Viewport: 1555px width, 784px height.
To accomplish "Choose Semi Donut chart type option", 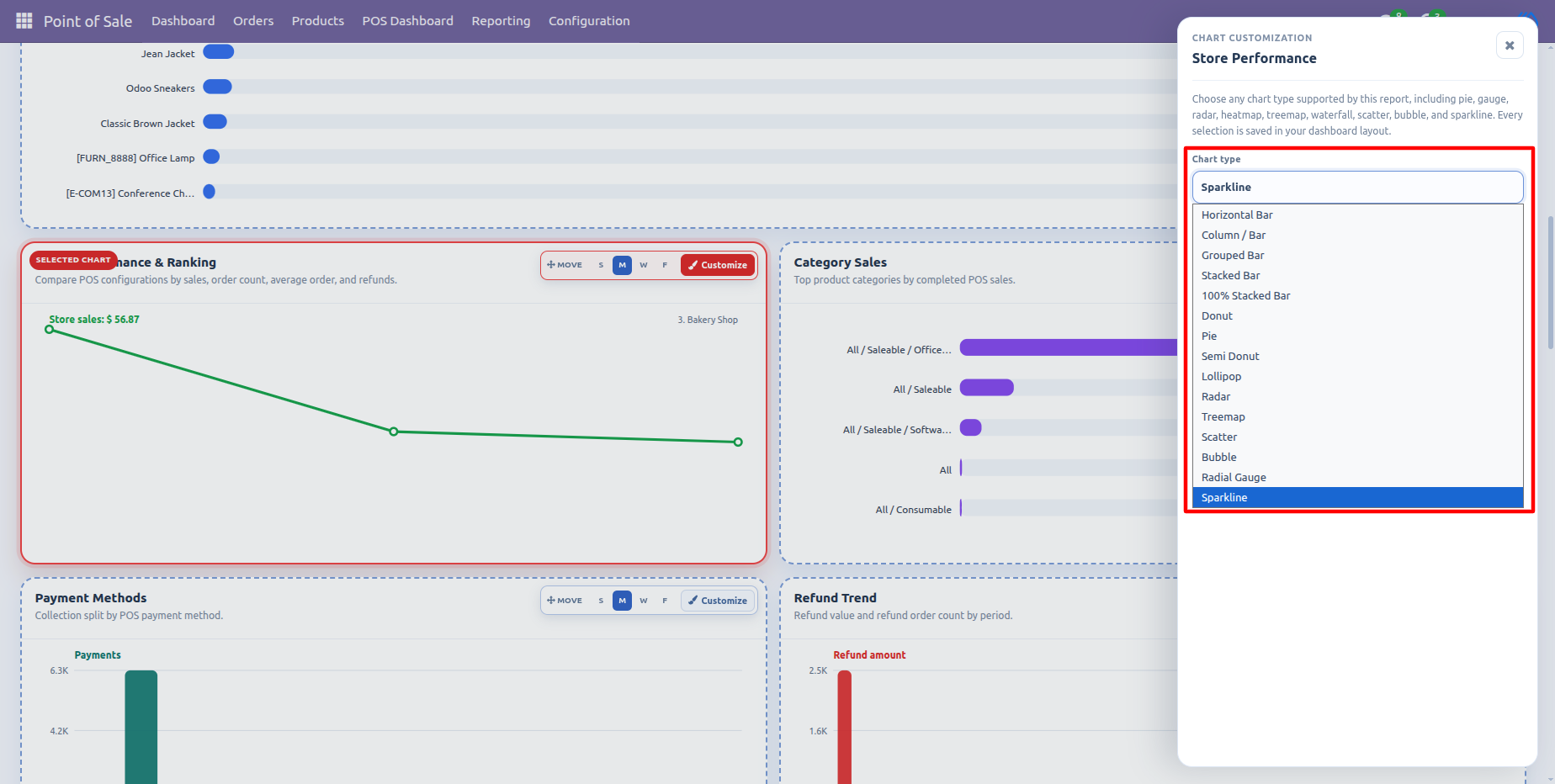I will point(1357,356).
